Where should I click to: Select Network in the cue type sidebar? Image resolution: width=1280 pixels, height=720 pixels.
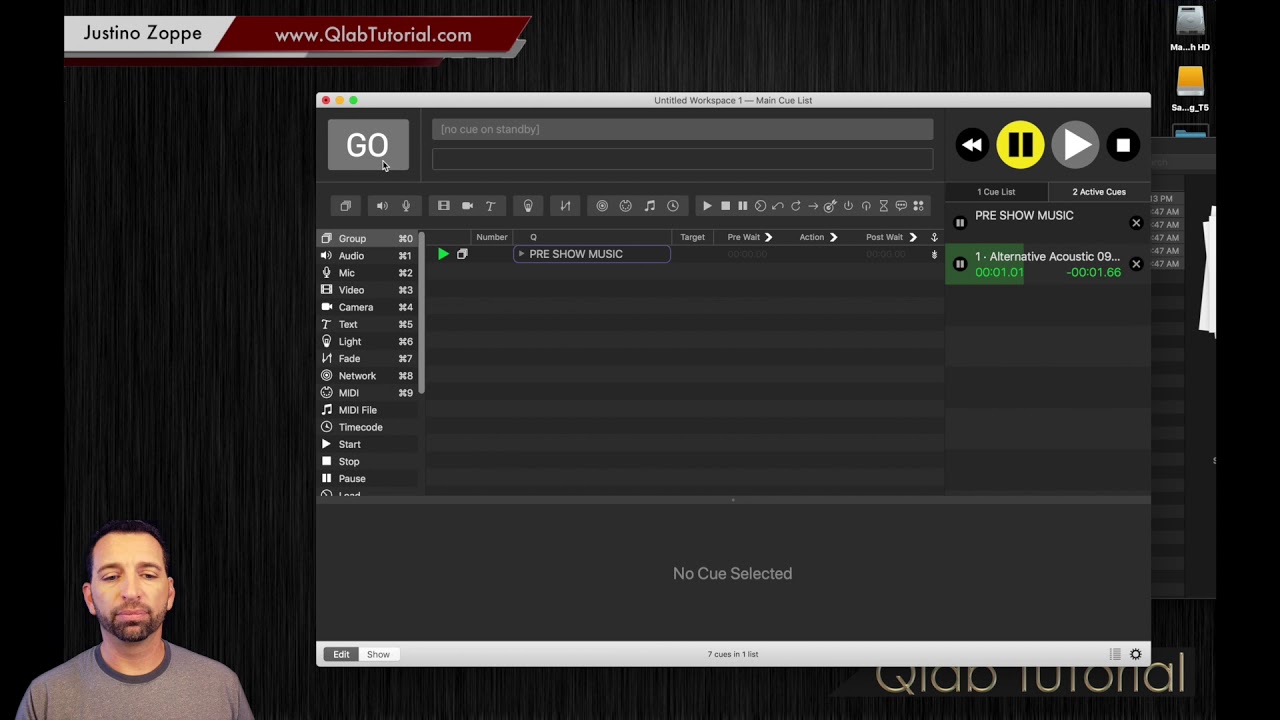point(367,376)
